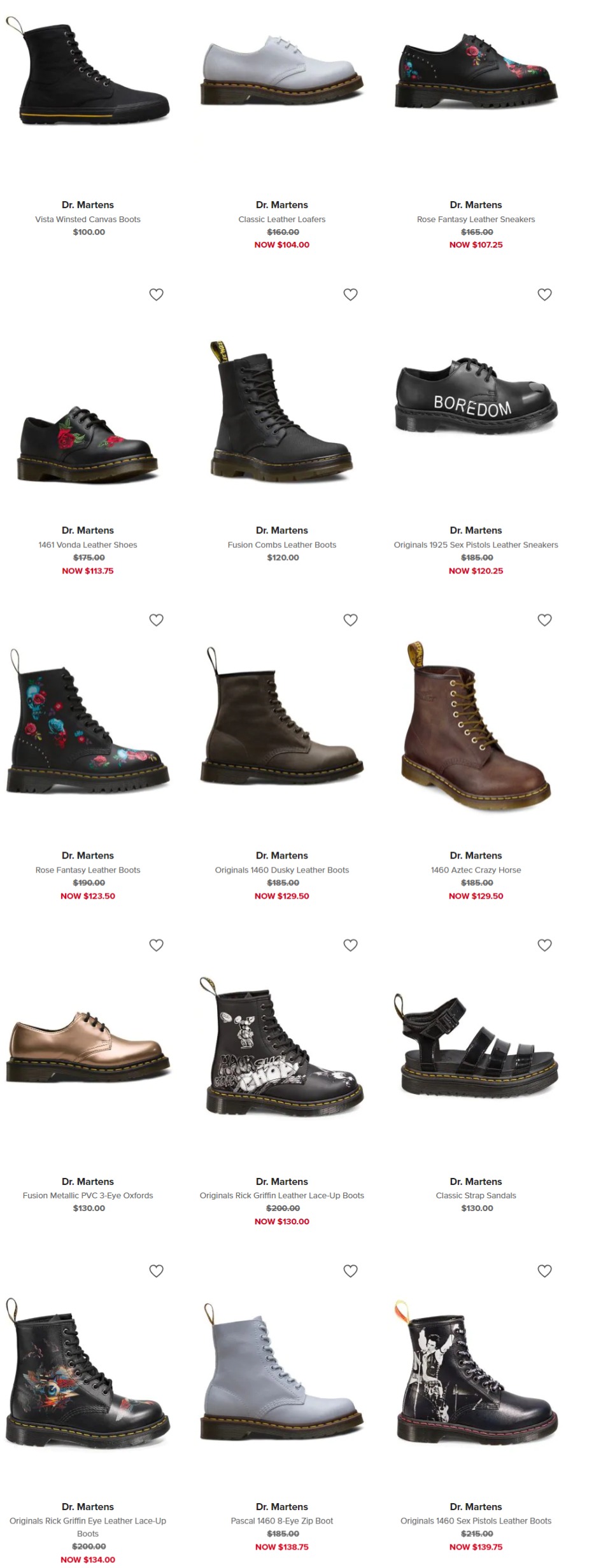The image size is (615, 1568).
Task: Heart the Pascal 1460 8-Eye Zip Boot
Action: point(350,1271)
